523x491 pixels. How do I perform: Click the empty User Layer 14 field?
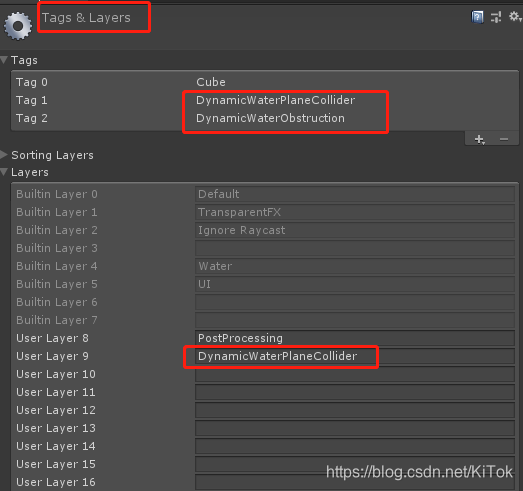tap(355, 446)
